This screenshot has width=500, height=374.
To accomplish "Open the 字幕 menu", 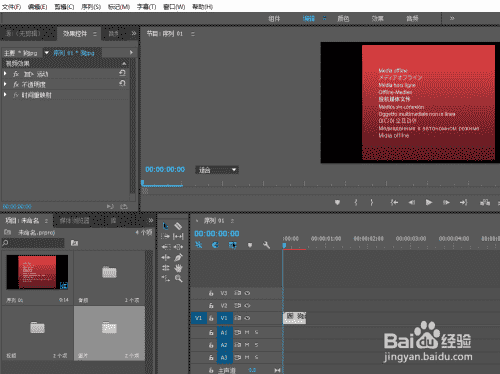I will (x=146, y=7).
